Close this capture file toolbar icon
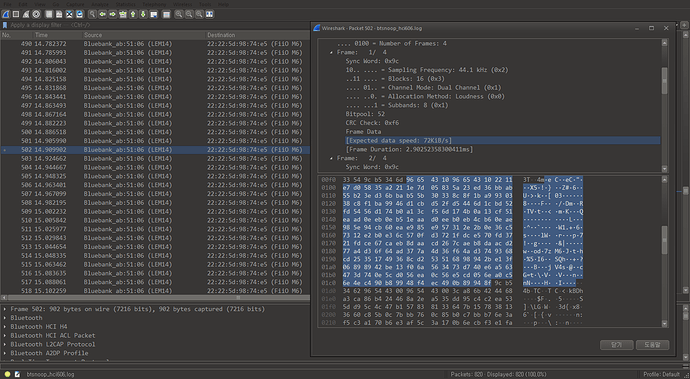This screenshot has width=690, height=379. point(69,14)
